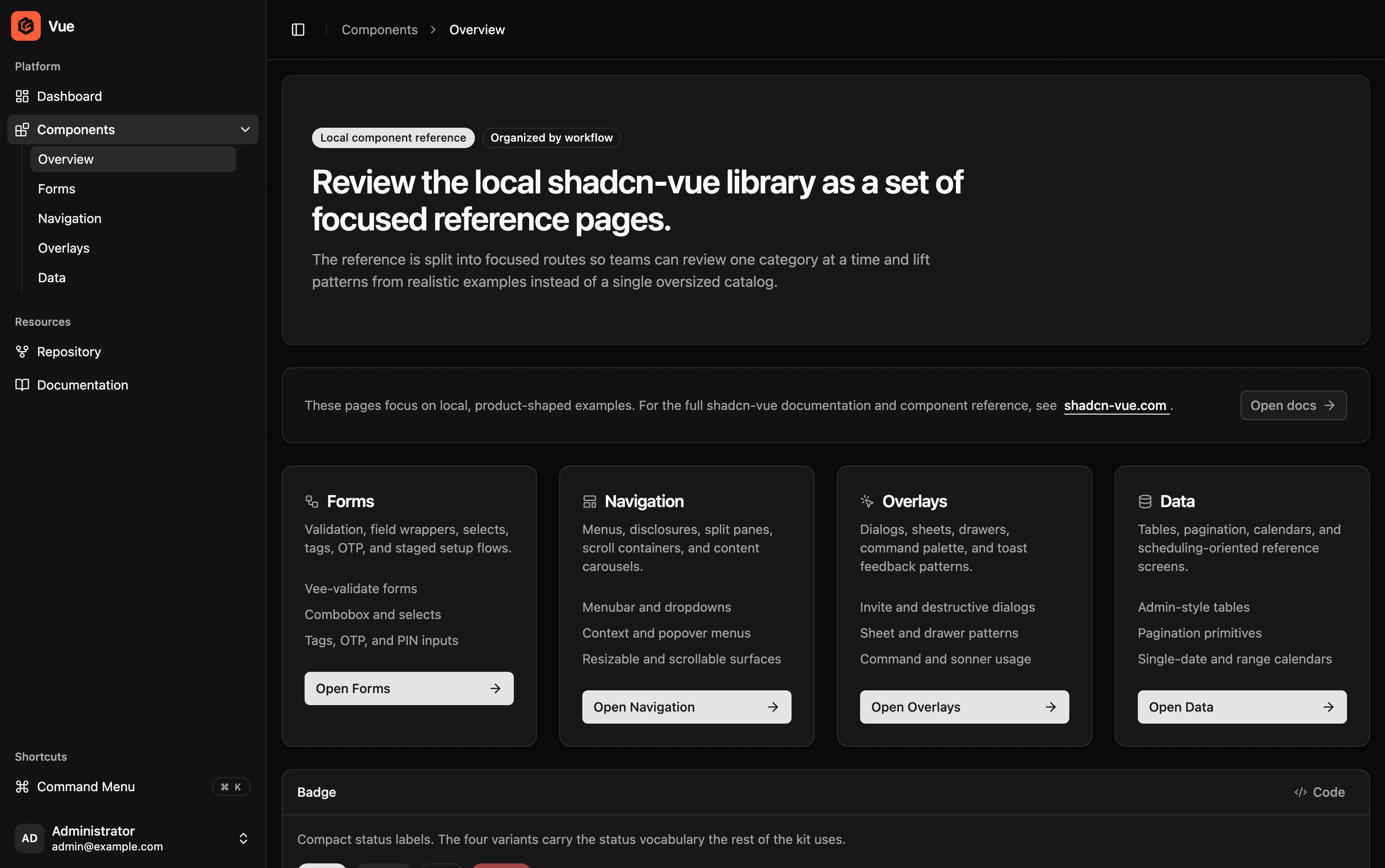Click the Organized by workflow badge
The width and height of the screenshot is (1385, 868).
(551, 138)
